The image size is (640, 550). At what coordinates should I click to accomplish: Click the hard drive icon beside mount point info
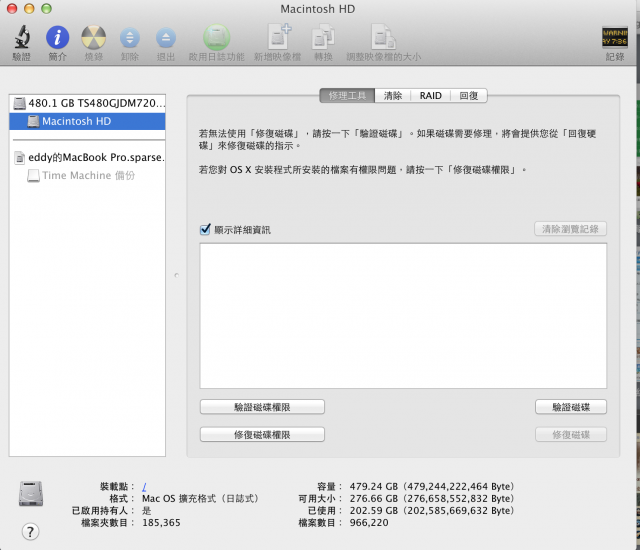[x=31, y=494]
